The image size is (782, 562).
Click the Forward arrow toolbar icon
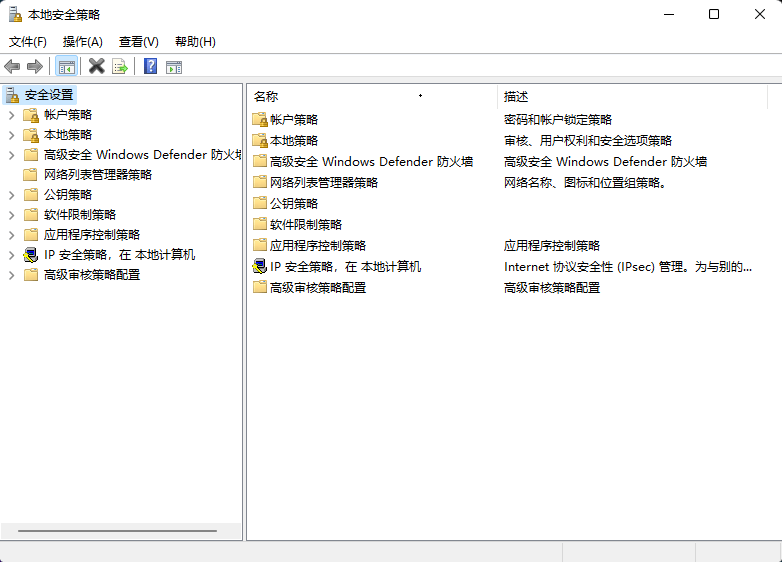pyautogui.click(x=35, y=66)
